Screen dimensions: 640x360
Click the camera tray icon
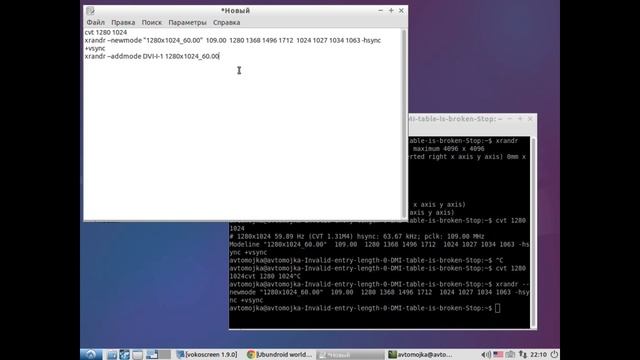pos(510,355)
